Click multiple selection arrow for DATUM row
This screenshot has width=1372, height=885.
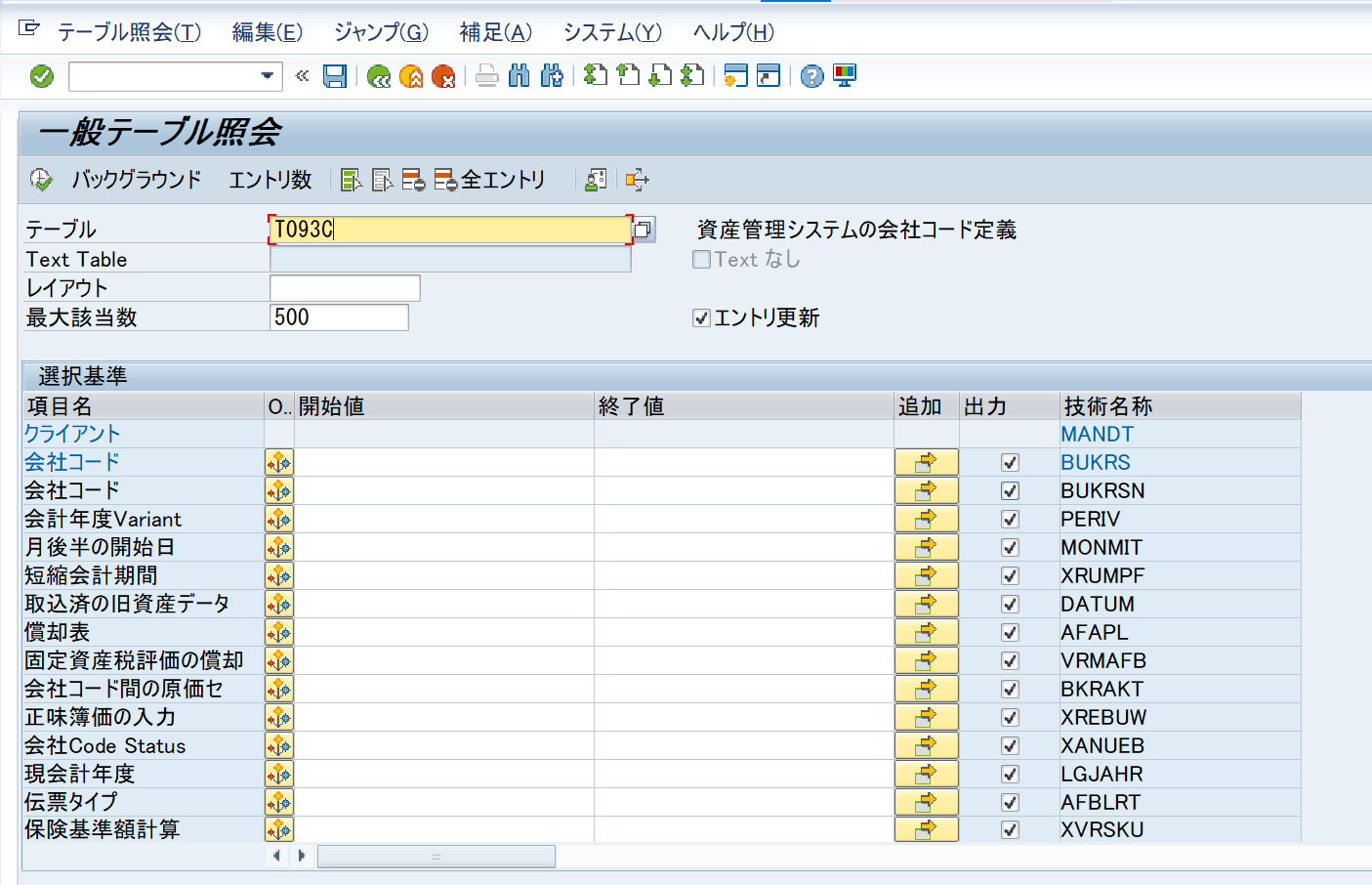click(x=926, y=605)
